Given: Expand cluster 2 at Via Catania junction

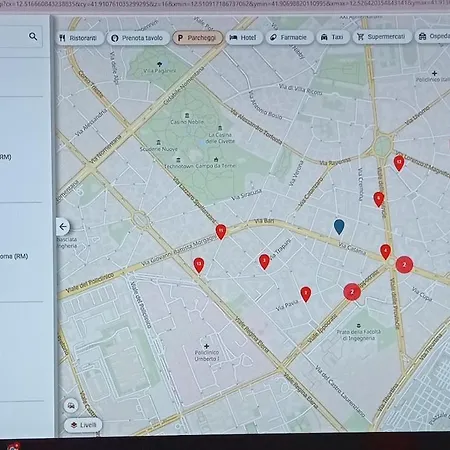Looking at the screenshot, I should coord(404,265).
